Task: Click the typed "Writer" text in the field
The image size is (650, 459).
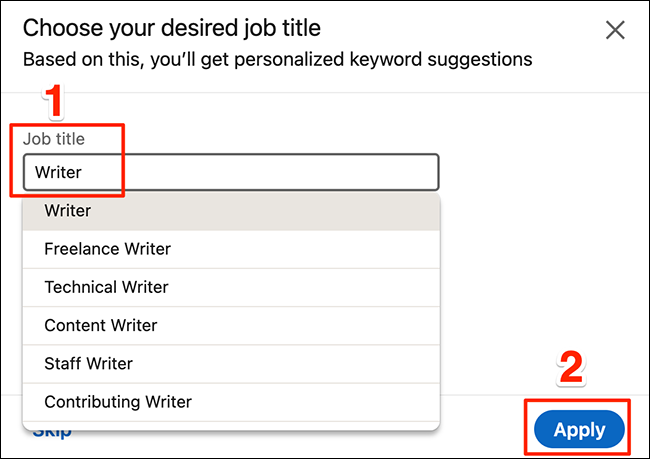Action: click(58, 172)
